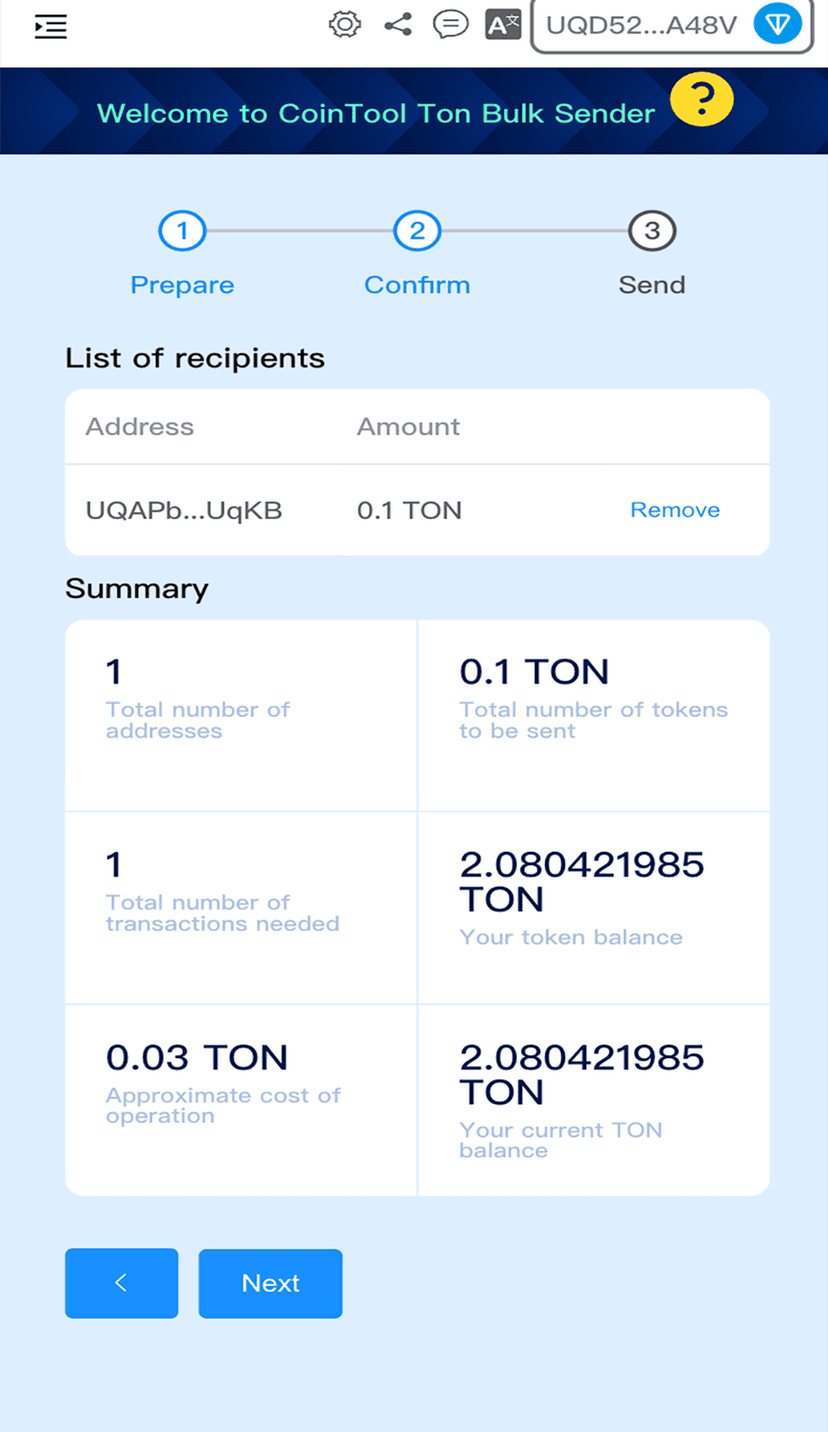
Task: Click the blue TON logo icon
Action: (x=778, y=24)
